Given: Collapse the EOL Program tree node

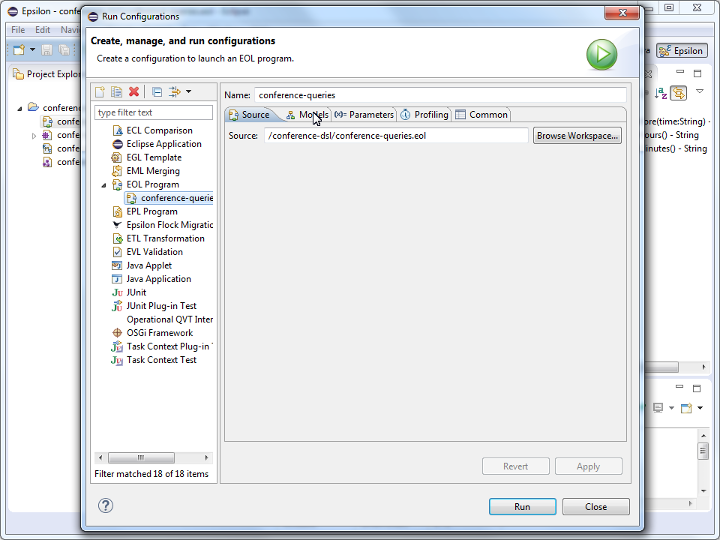Looking at the screenshot, I should [x=104, y=185].
